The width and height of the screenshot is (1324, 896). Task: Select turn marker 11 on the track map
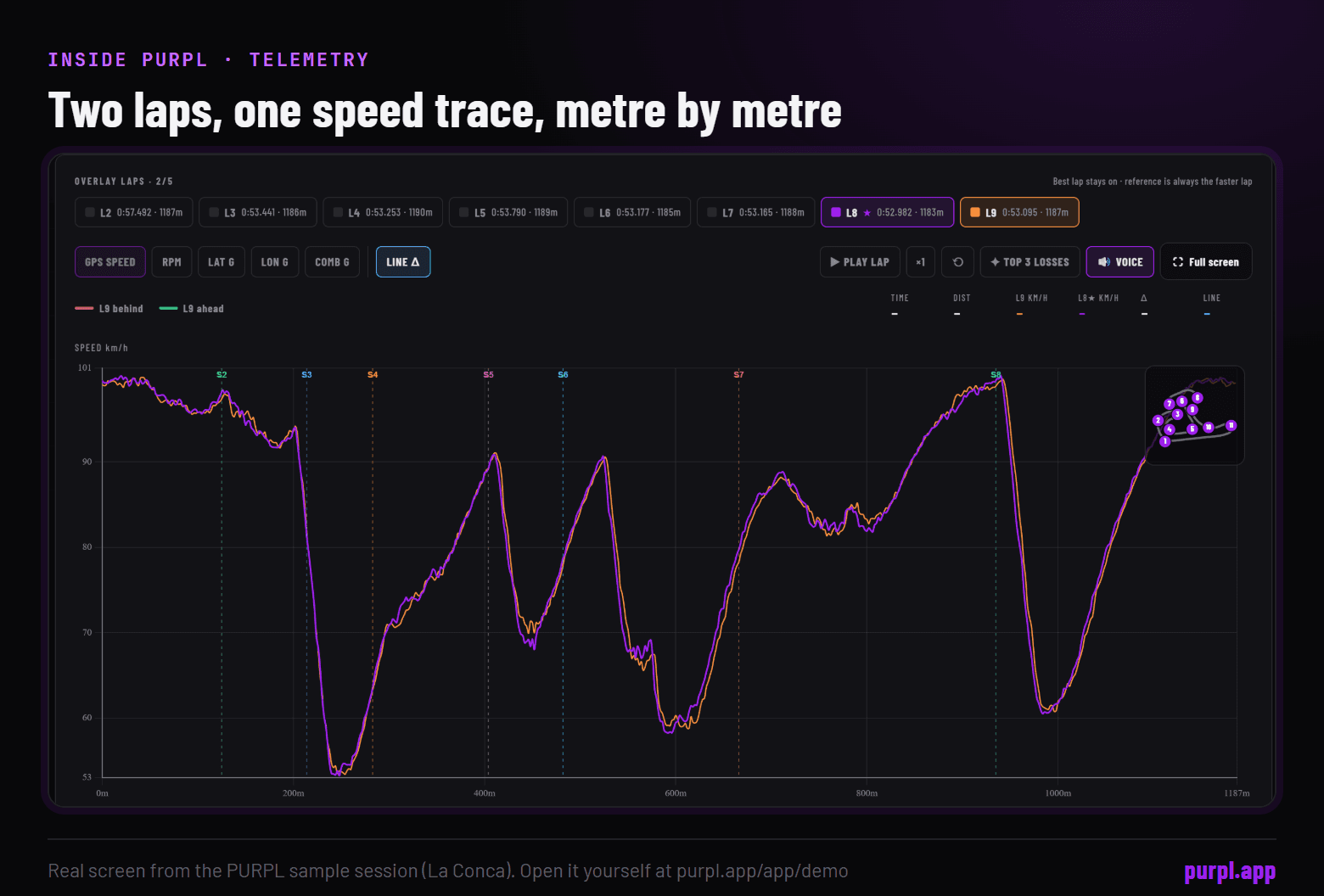[x=1231, y=425]
